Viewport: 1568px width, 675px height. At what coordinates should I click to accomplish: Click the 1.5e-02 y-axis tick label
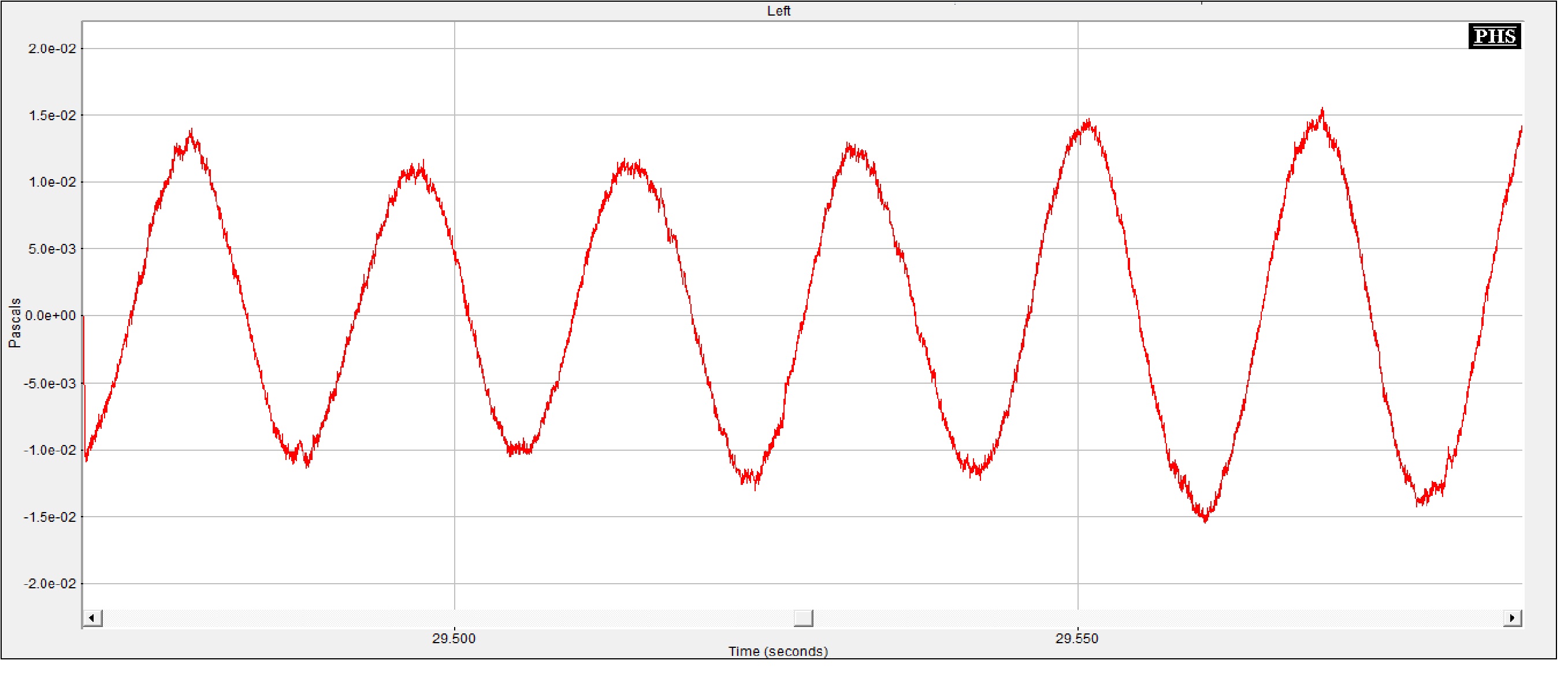[53, 116]
